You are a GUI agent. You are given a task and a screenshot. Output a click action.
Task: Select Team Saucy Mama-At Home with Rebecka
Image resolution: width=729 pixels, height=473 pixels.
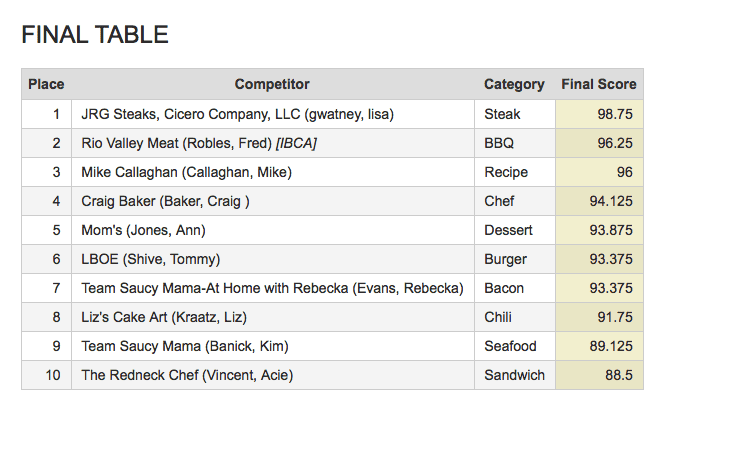point(272,288)
